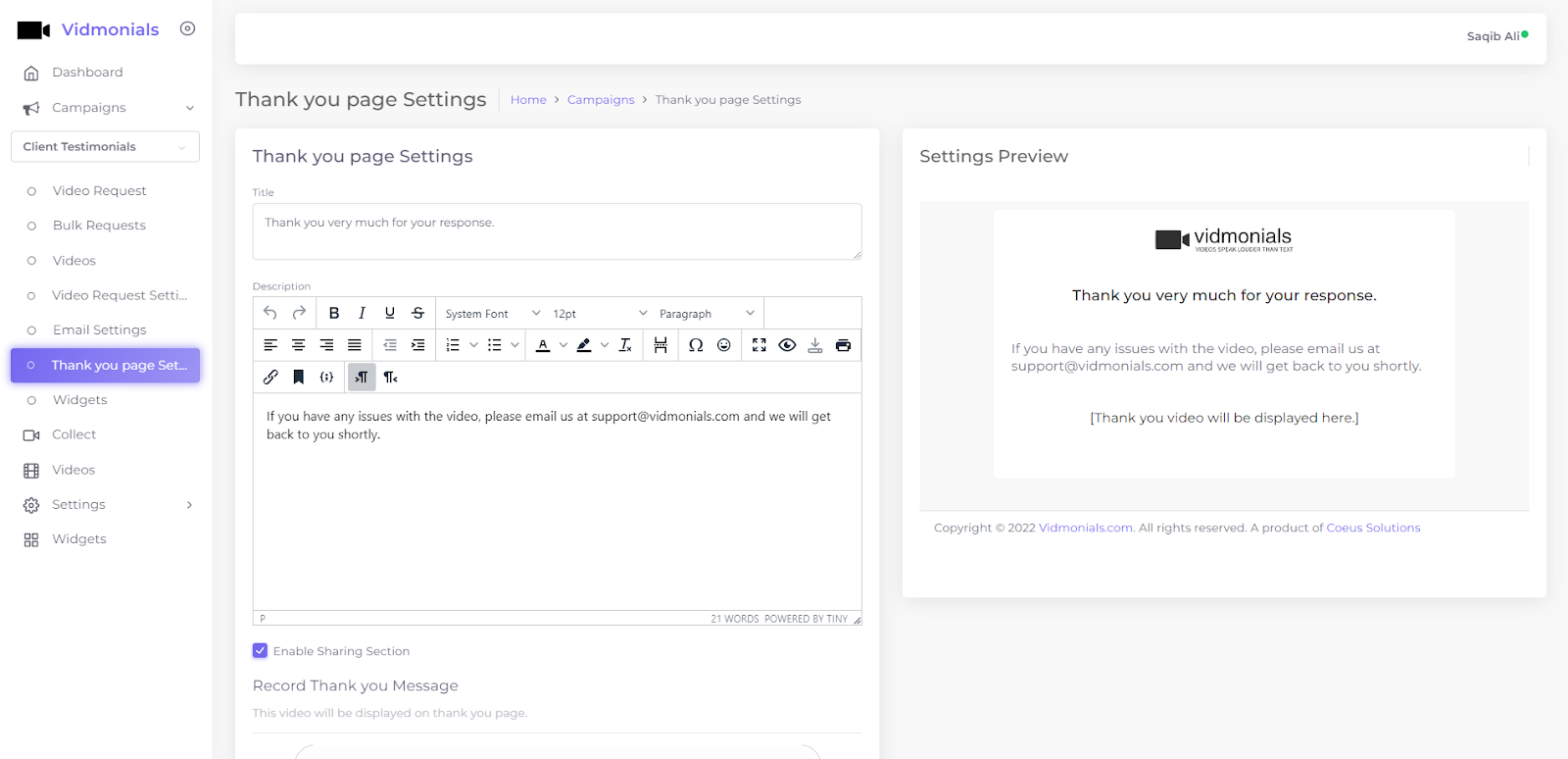The image size is (1568, 759).
Task: Click the POWERED BY TINY link
Action: 806,619
